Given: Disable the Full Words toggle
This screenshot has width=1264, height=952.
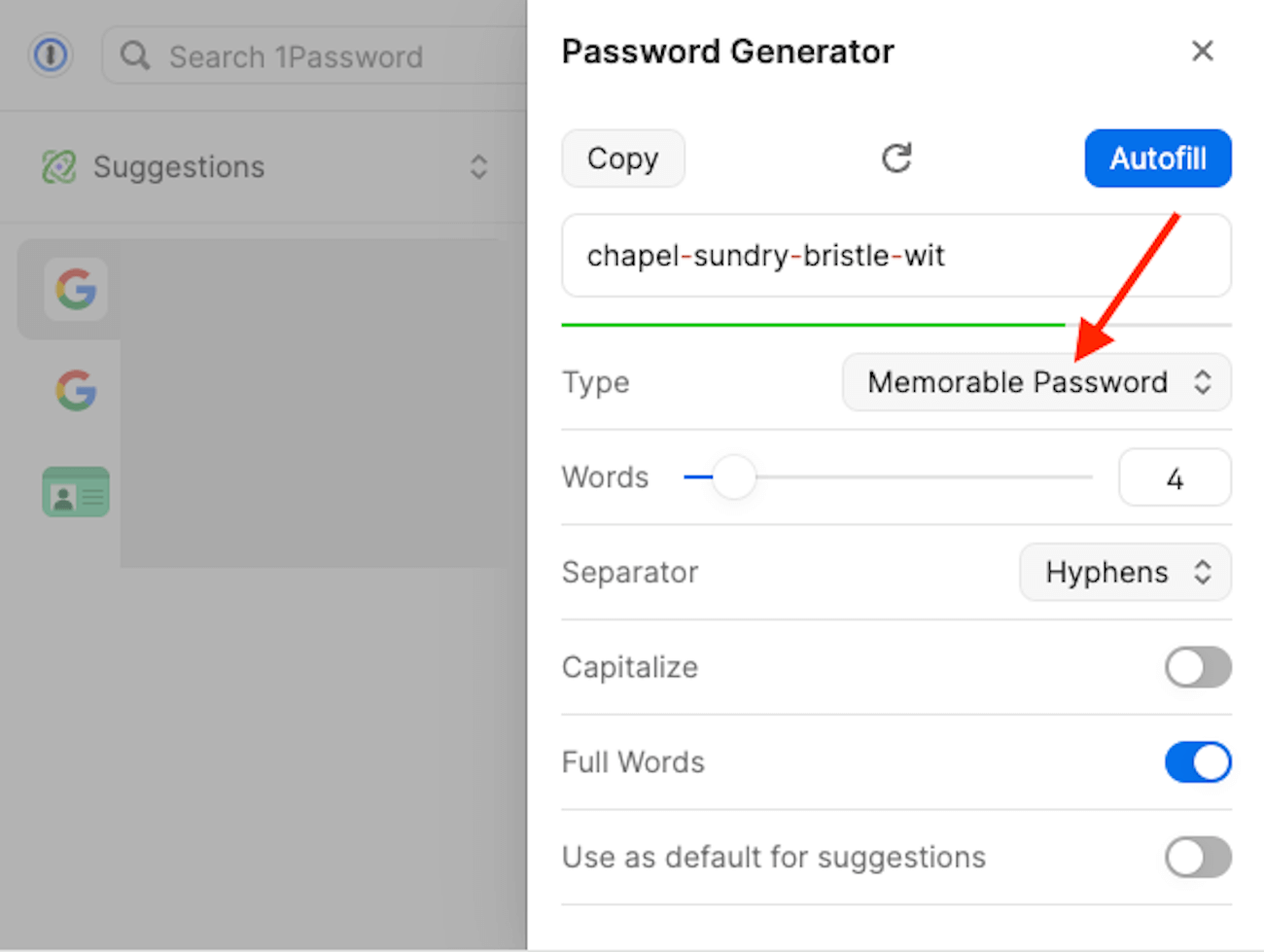Looking at the screenshot, I should click(1198, 762).
